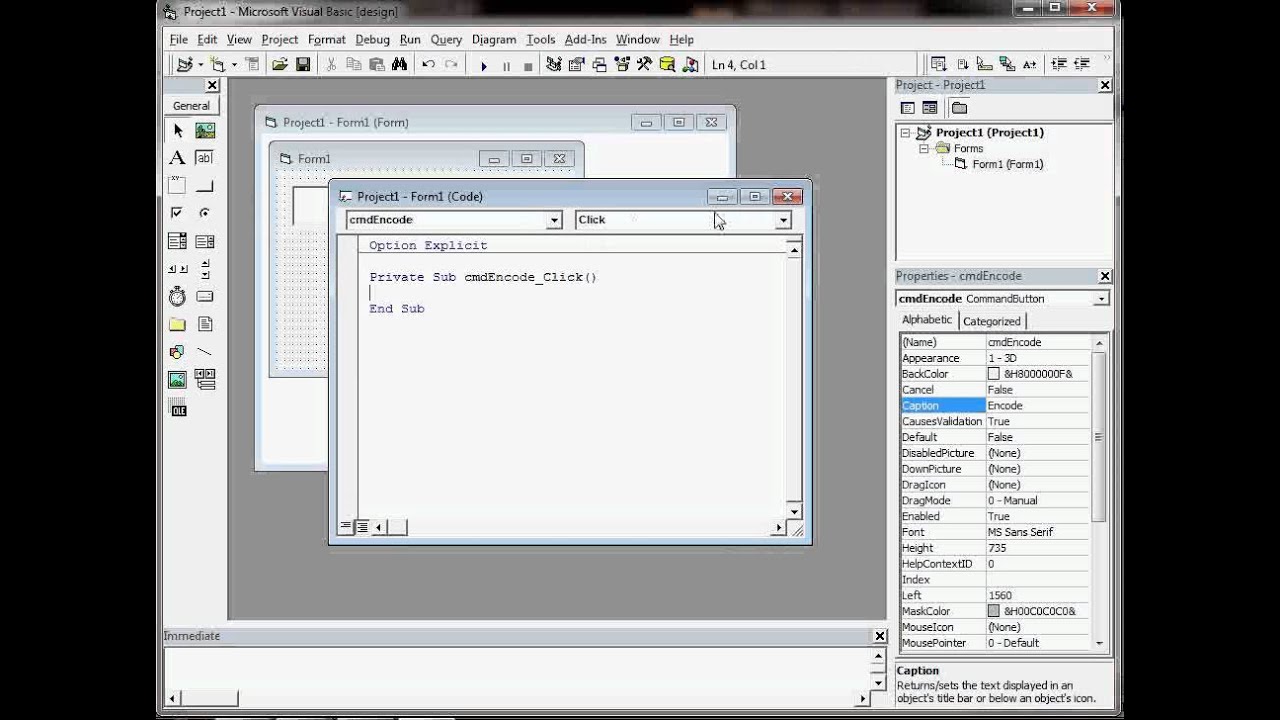Collapse the Forms folder node
The image size is (1280, 720).
(x=925, y=149)
